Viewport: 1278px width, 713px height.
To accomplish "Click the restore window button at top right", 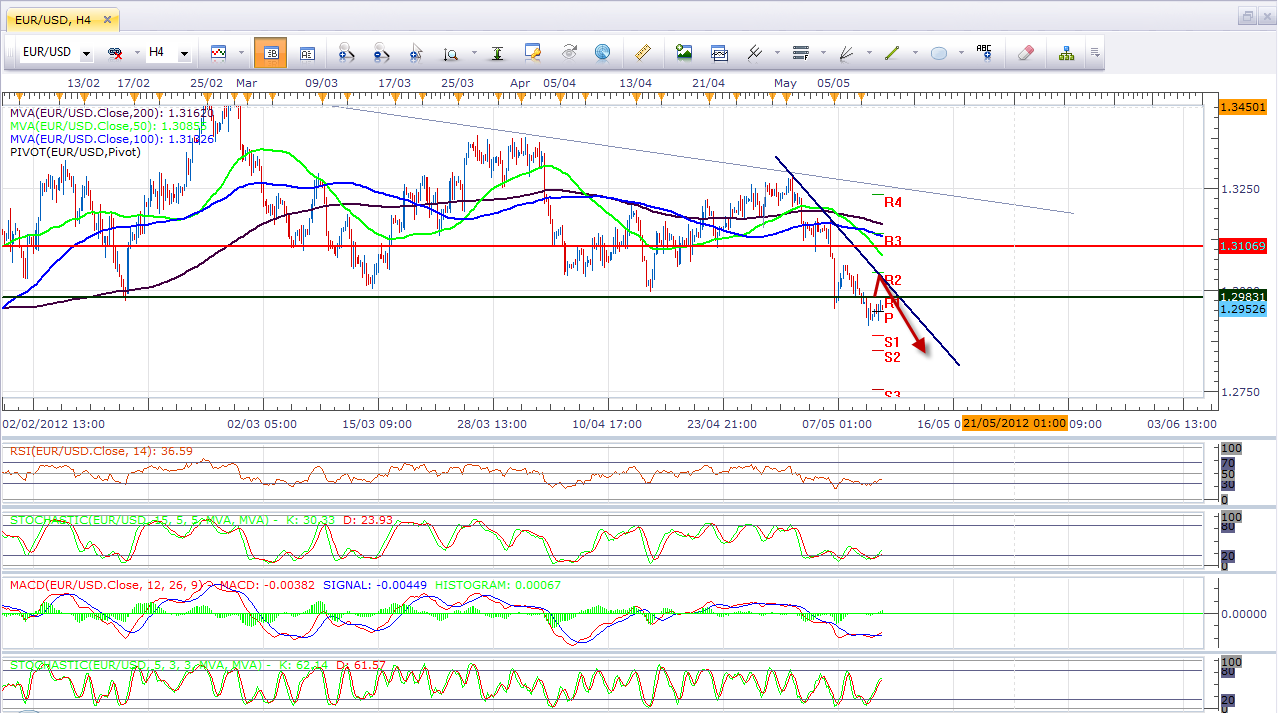I will 1247,16.
